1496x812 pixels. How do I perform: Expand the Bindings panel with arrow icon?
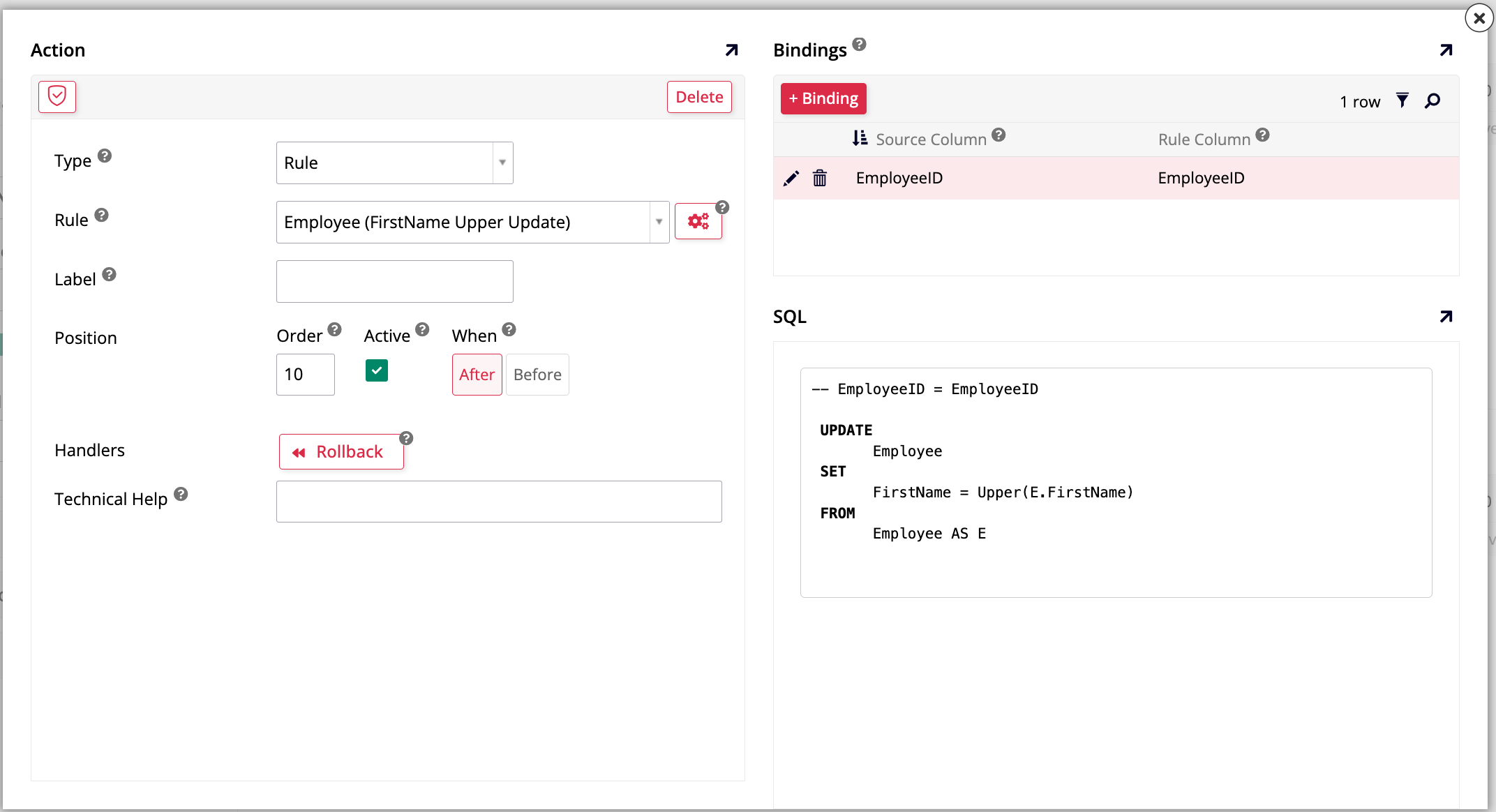click(1446, 50)
